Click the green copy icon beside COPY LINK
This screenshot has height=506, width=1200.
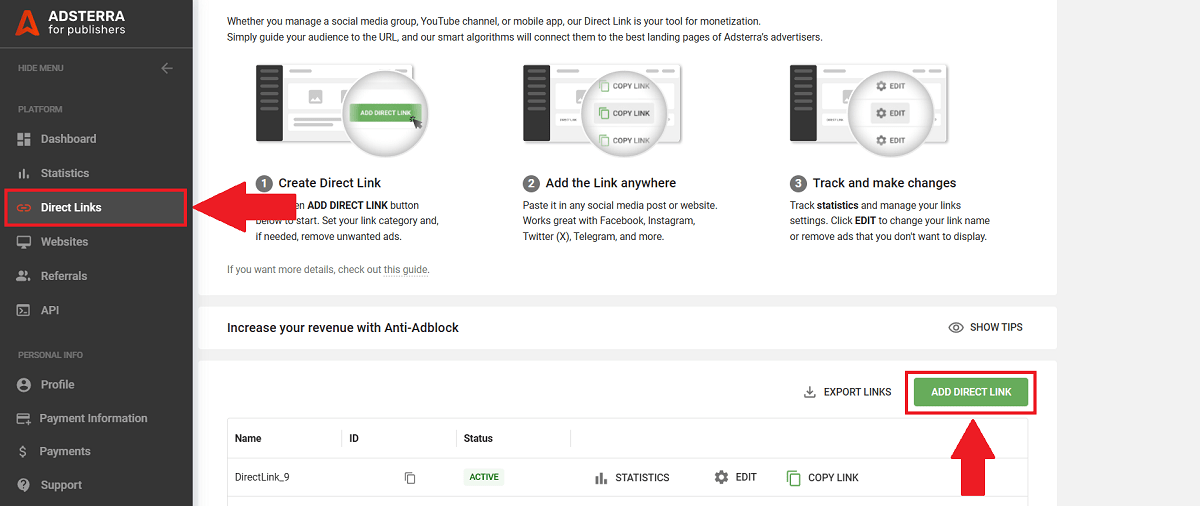coord(794,478)
